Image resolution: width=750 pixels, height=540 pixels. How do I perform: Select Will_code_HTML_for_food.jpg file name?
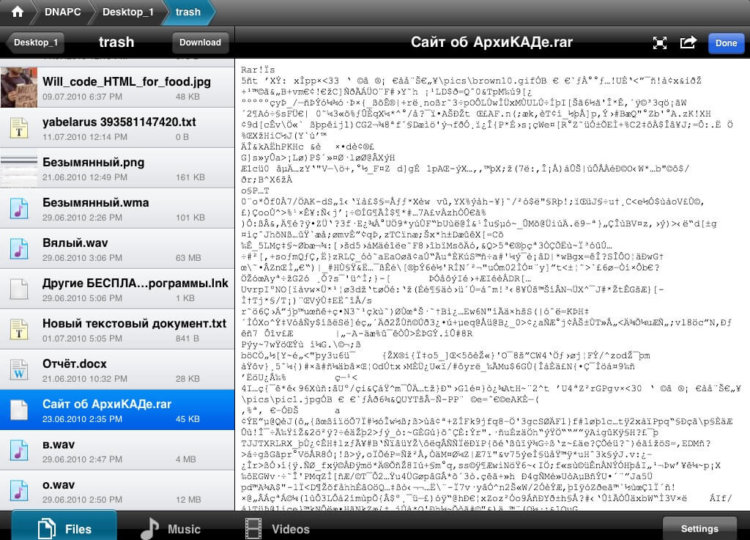tap(126, 81)
